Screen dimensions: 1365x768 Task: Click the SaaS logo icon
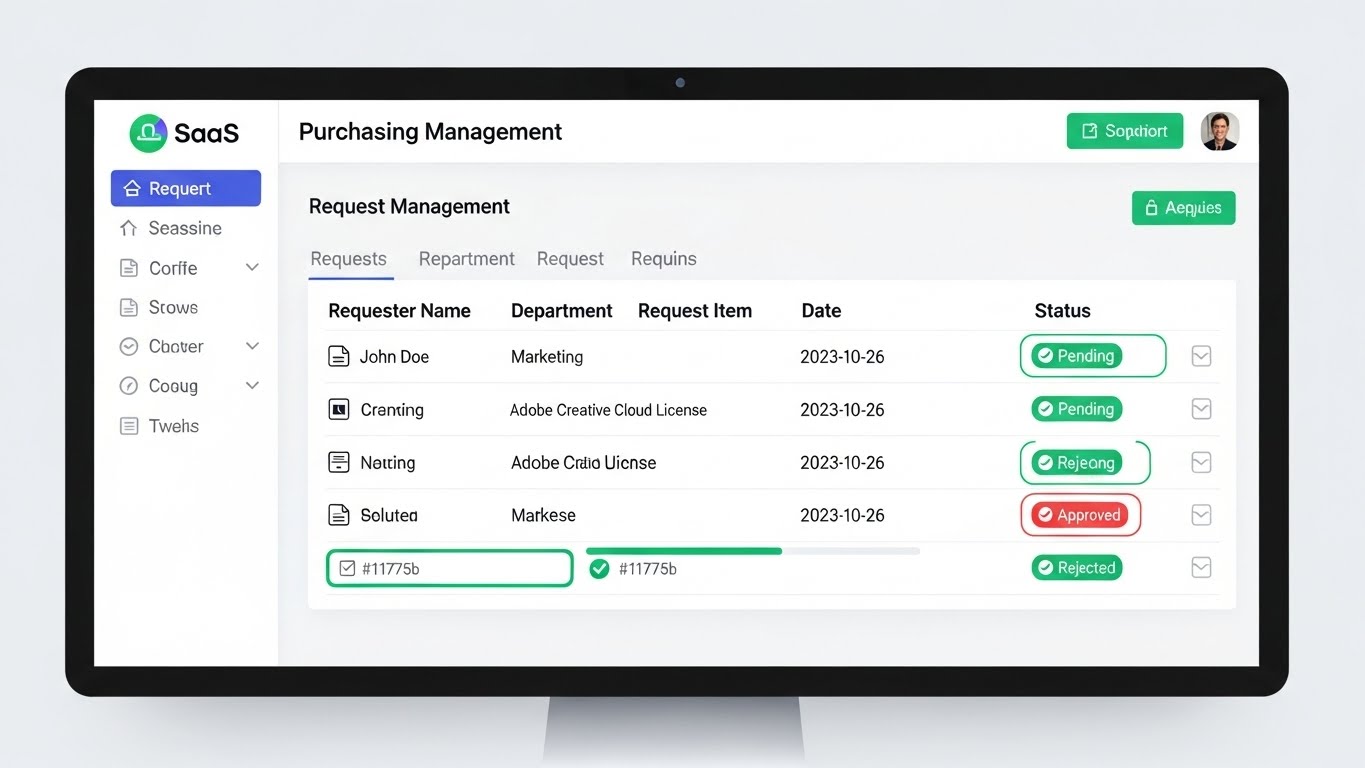coord(148,132)
